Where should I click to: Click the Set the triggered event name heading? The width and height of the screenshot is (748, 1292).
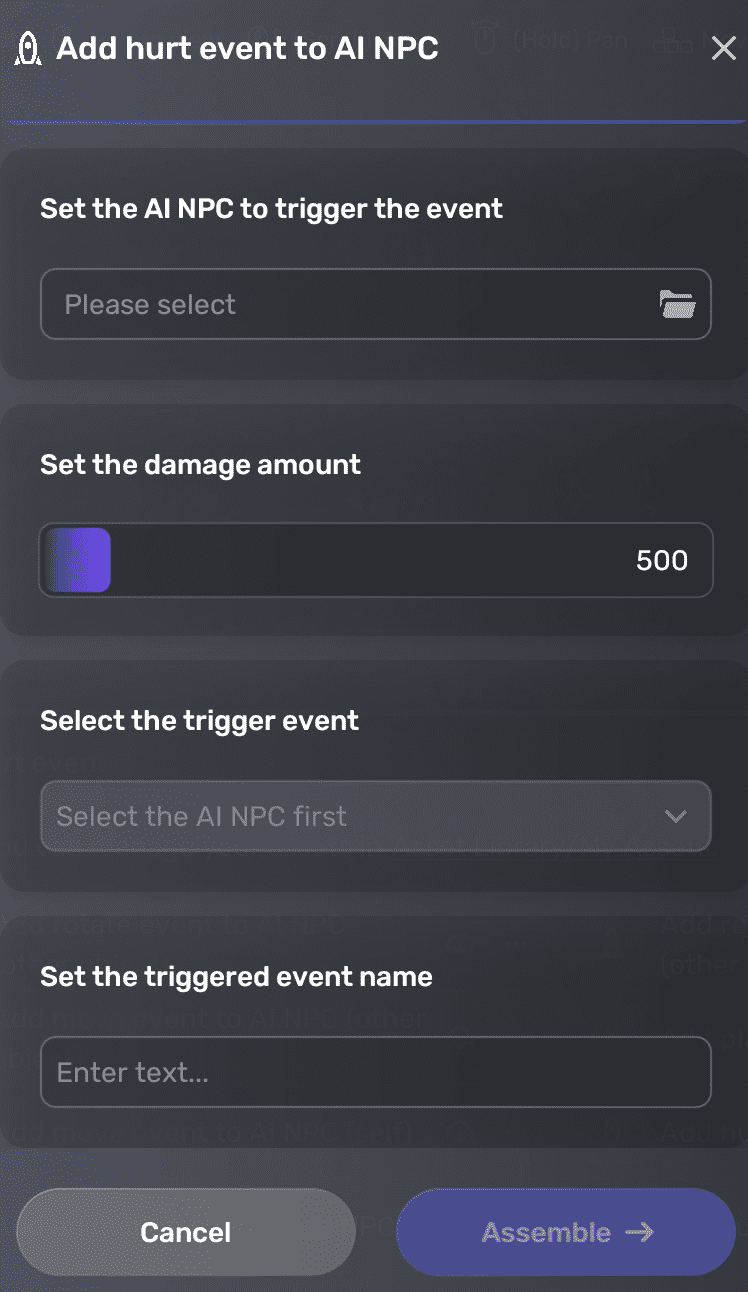coord(235,977)
